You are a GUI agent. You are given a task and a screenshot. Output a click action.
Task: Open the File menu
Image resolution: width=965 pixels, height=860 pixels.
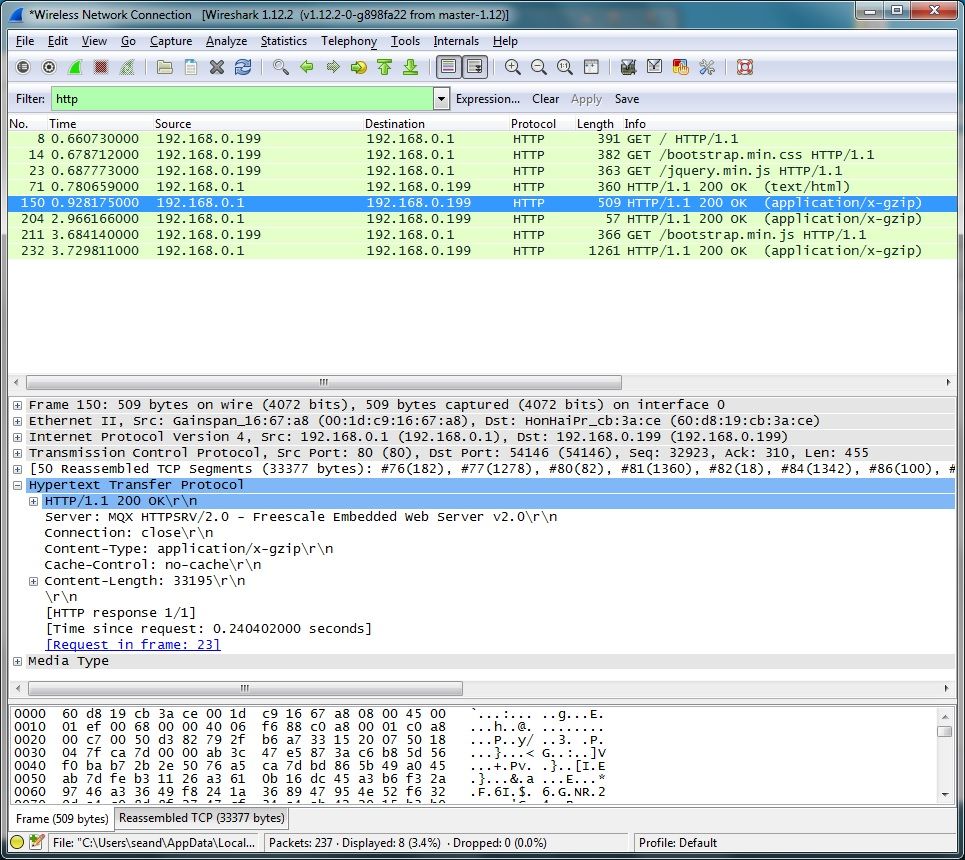coord(25,41)
